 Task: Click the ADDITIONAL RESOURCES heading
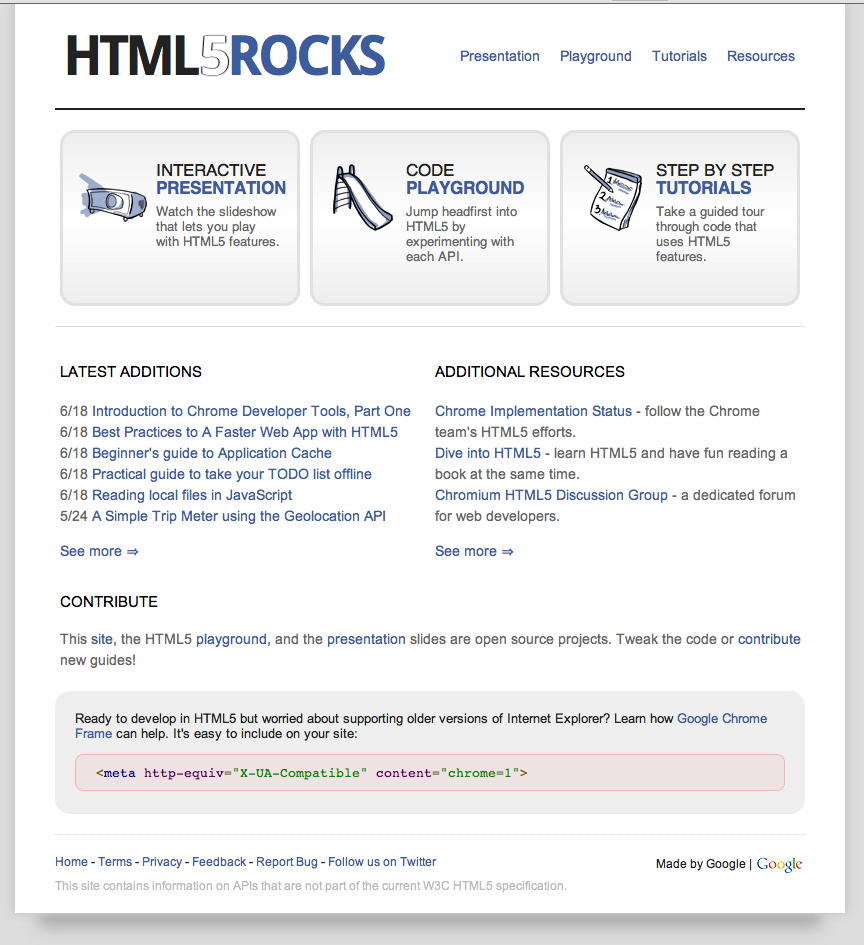click(x=530, y=372)
